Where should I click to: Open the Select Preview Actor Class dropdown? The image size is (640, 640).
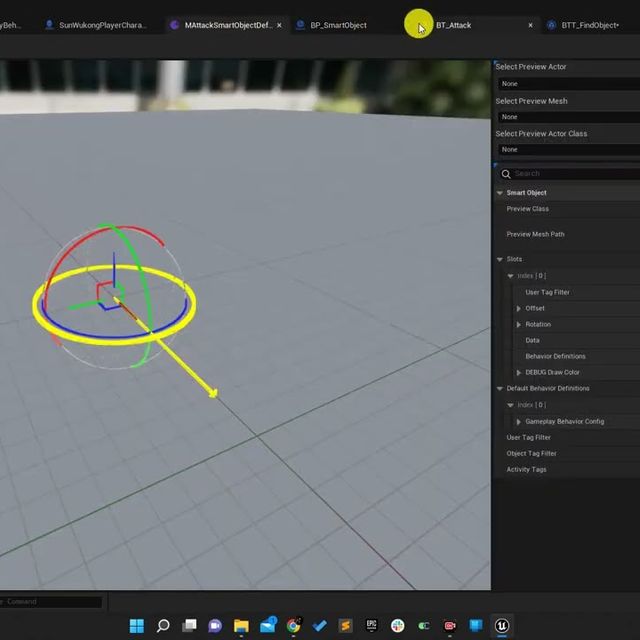569,149
